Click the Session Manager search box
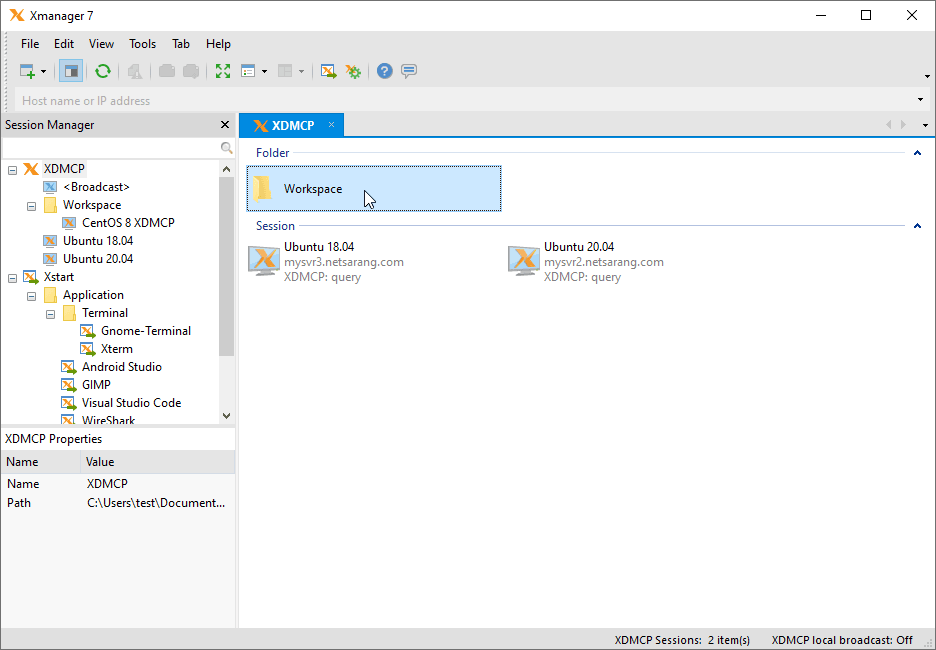The height and width of the screenshot is (650, 936). click(111, 148)
